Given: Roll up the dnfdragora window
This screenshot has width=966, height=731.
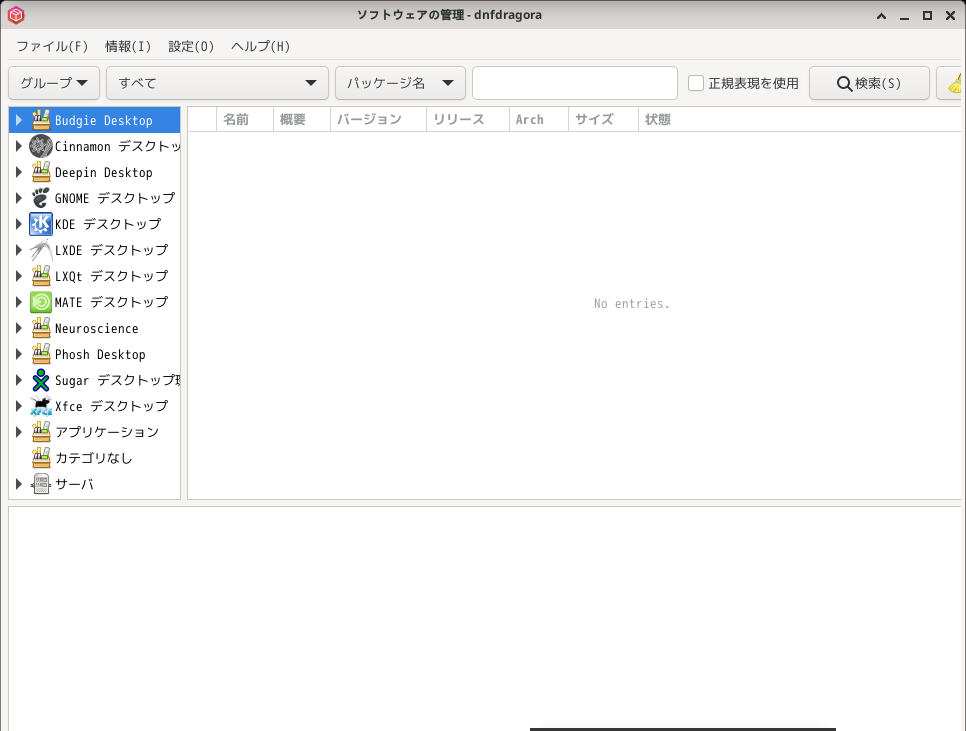Looking at the screenshot, I should coord(882,15).
